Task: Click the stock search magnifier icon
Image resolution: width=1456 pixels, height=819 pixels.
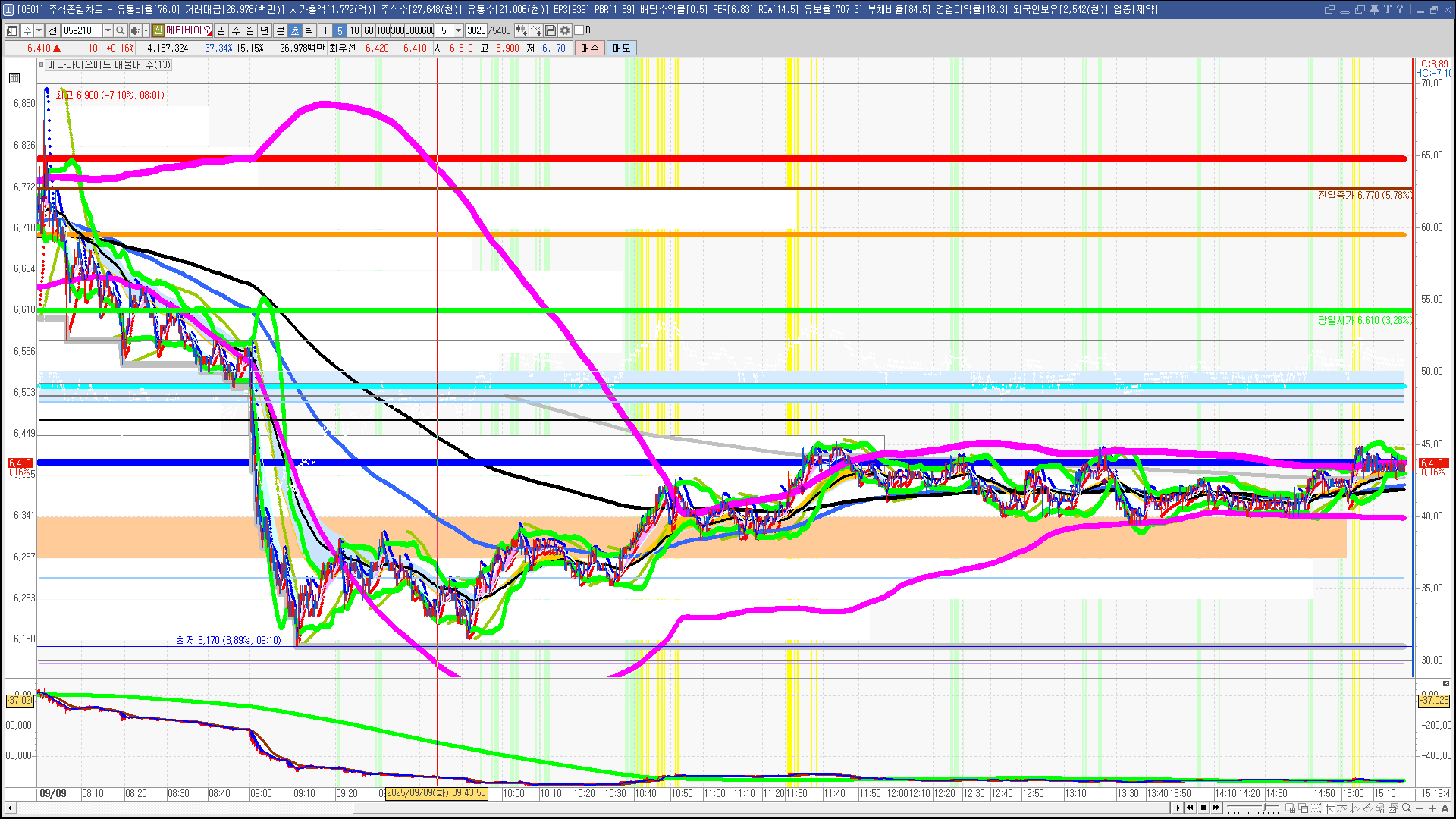Action: (x=120, y=30)
